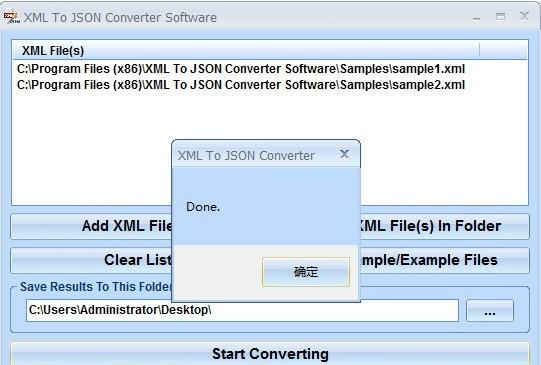Image resolution: width=541 pixels, height=365 pixels.
Task: Click the application icon in the title bar
Action: click(12, 17)
